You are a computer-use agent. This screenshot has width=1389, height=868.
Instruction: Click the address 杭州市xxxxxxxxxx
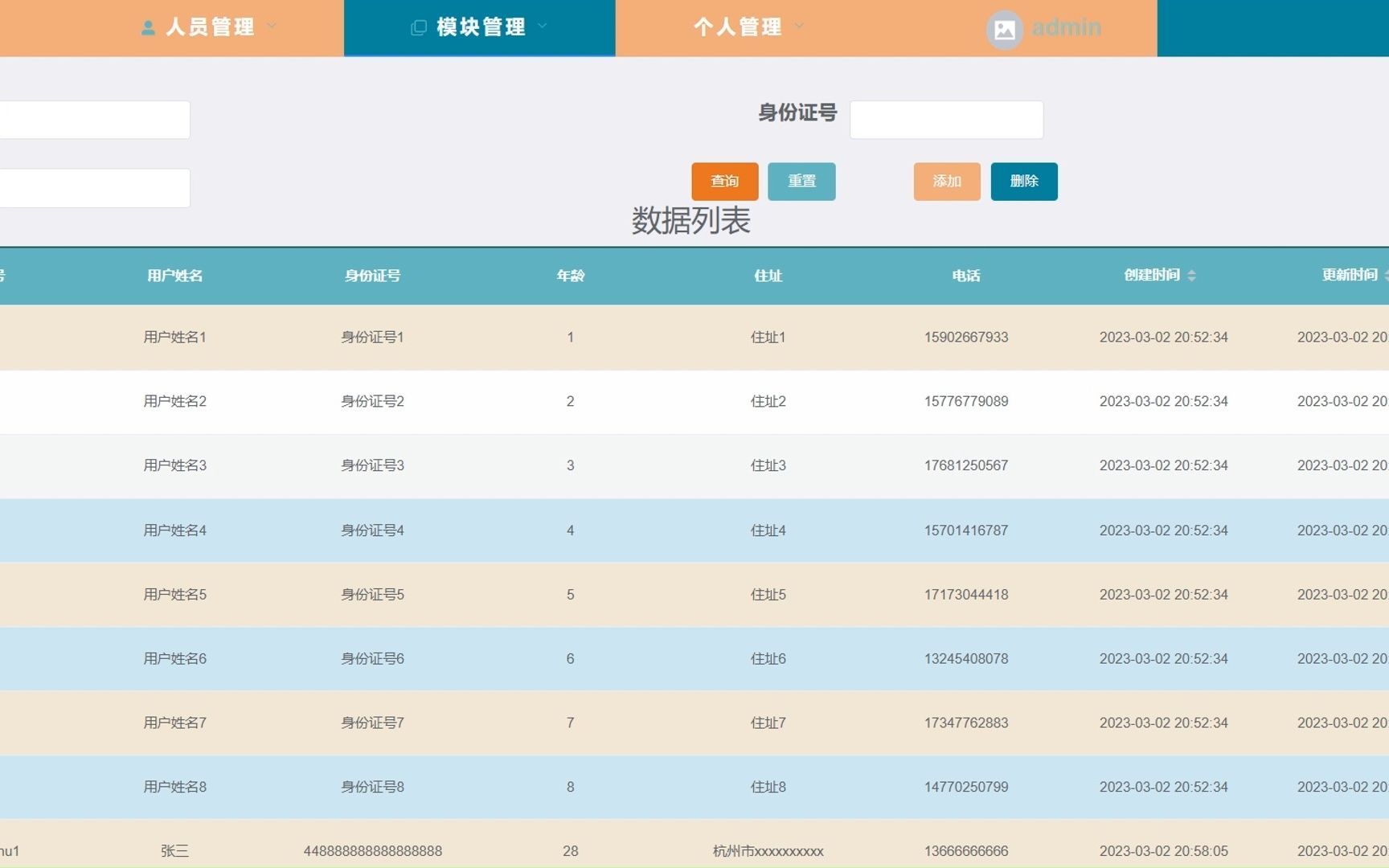pyautogui.click(x=768, y=851)
